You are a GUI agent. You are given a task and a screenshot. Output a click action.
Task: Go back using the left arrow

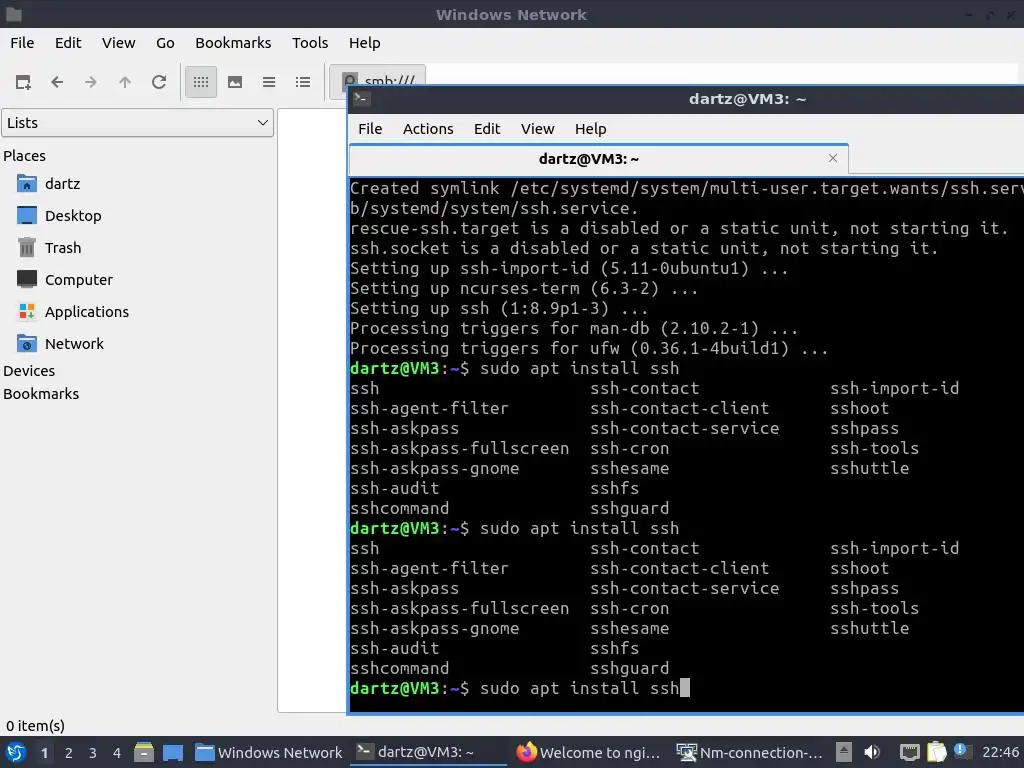[57, 82]
